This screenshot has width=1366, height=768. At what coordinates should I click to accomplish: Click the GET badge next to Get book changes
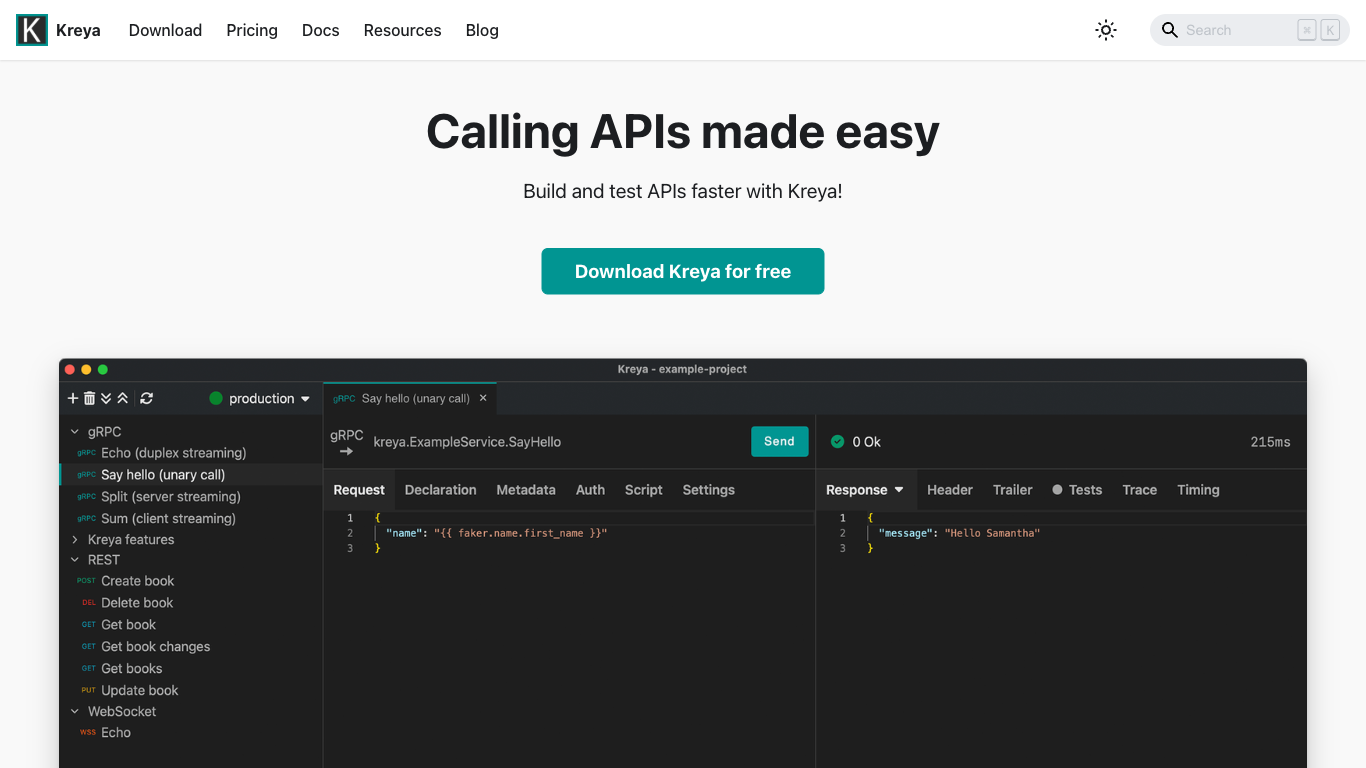click(x=89, y=647)
